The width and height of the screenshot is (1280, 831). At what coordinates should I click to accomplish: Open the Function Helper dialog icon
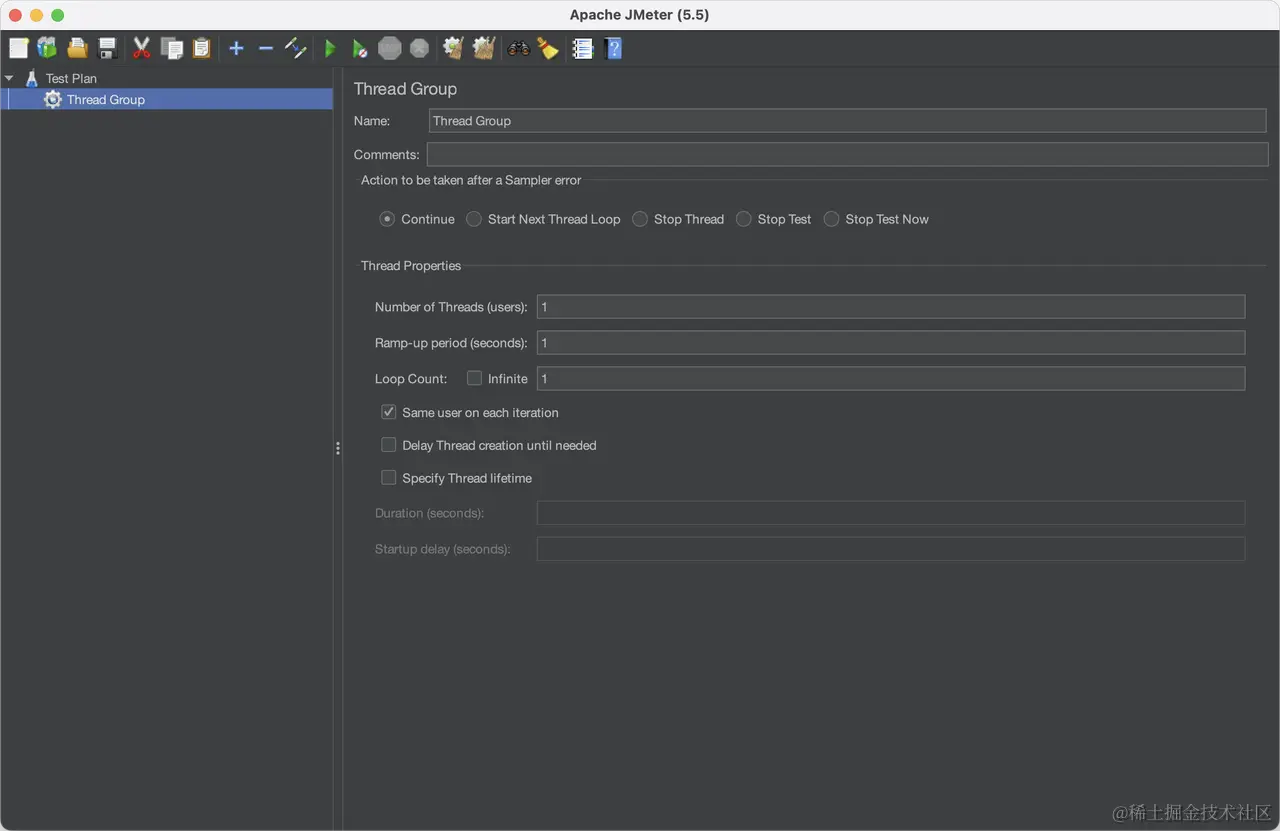548,47
